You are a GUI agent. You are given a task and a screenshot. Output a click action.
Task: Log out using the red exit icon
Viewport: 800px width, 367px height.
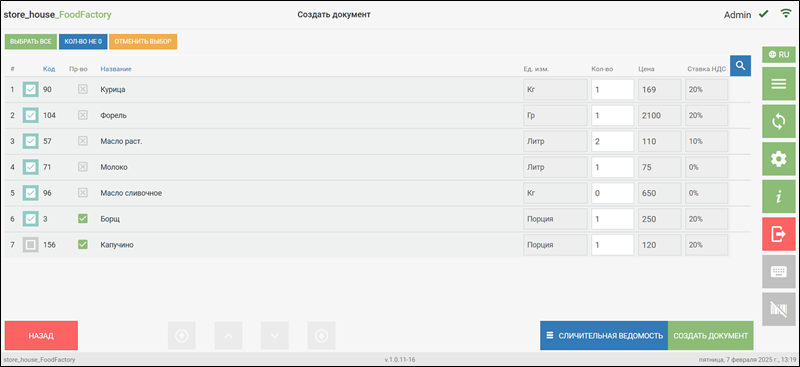779,234
